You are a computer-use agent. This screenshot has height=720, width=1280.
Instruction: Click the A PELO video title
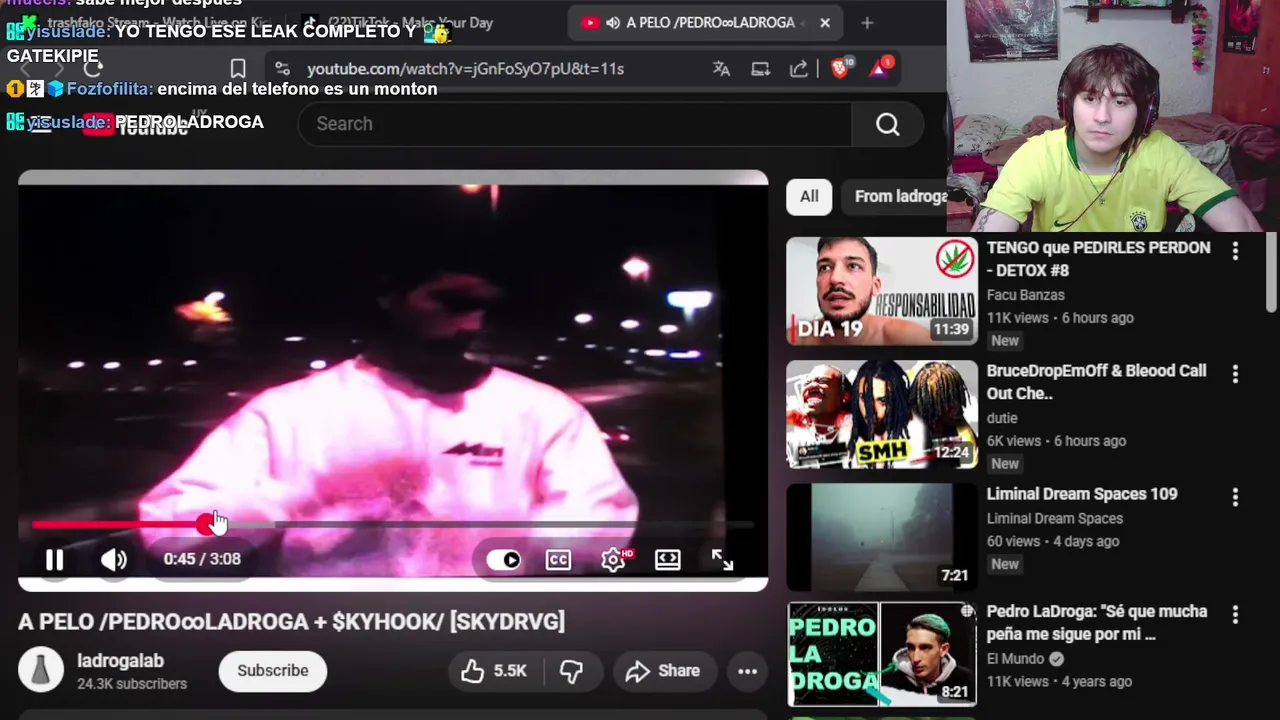tap(291, 621)
